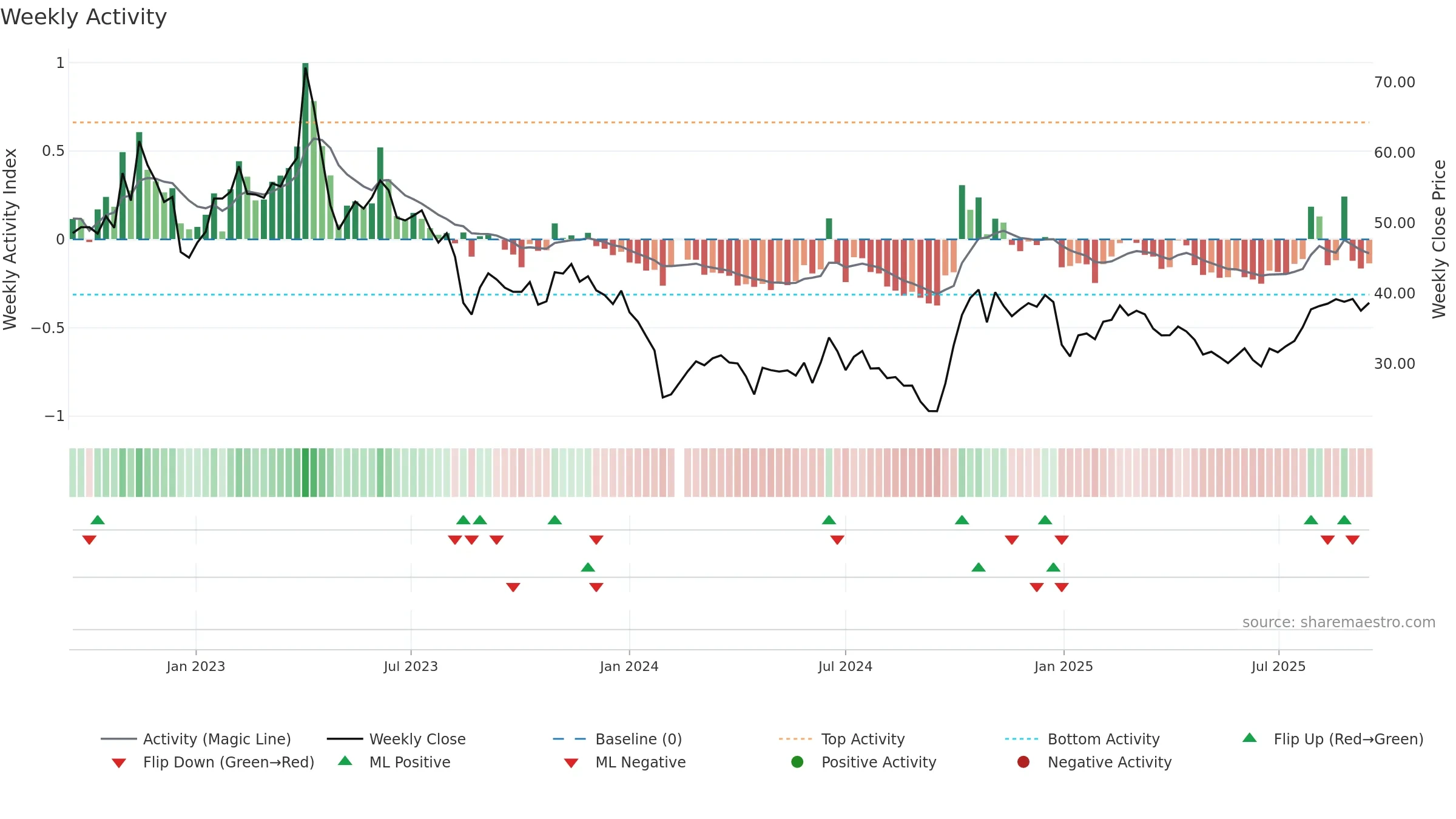Click the Weekly Close Price axis title
This screenshot has height=819, width=1456.
tap(1439, 239)
